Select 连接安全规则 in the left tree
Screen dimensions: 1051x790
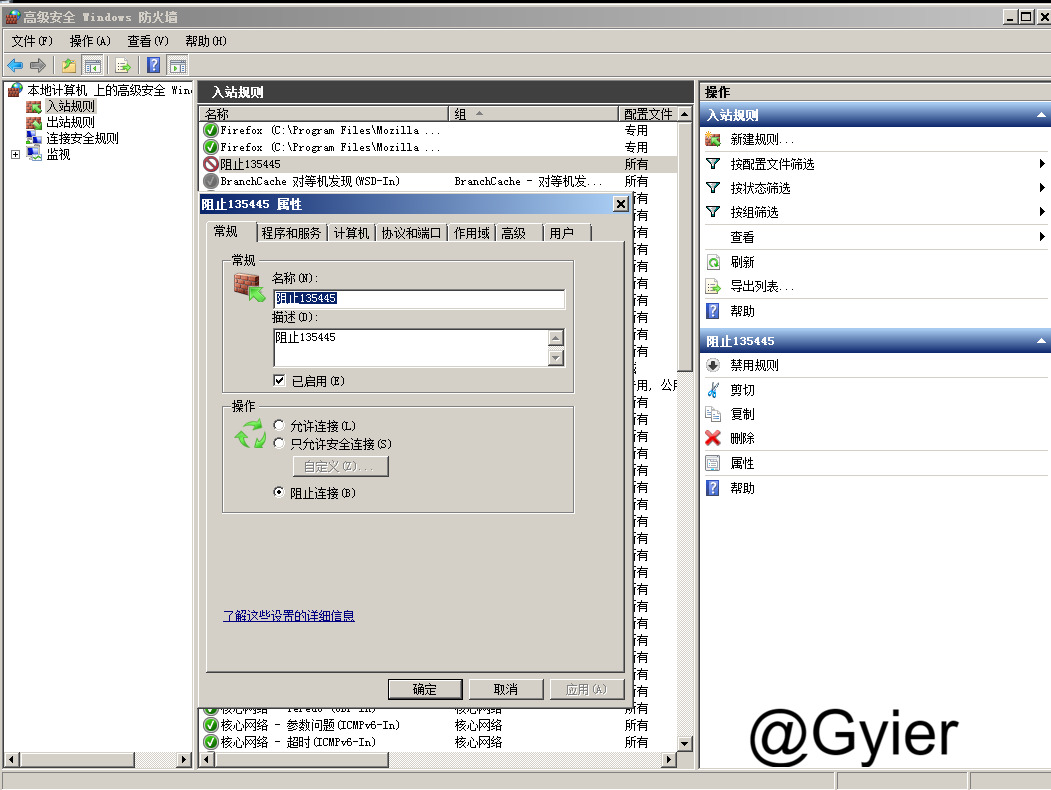coord(82,138)
